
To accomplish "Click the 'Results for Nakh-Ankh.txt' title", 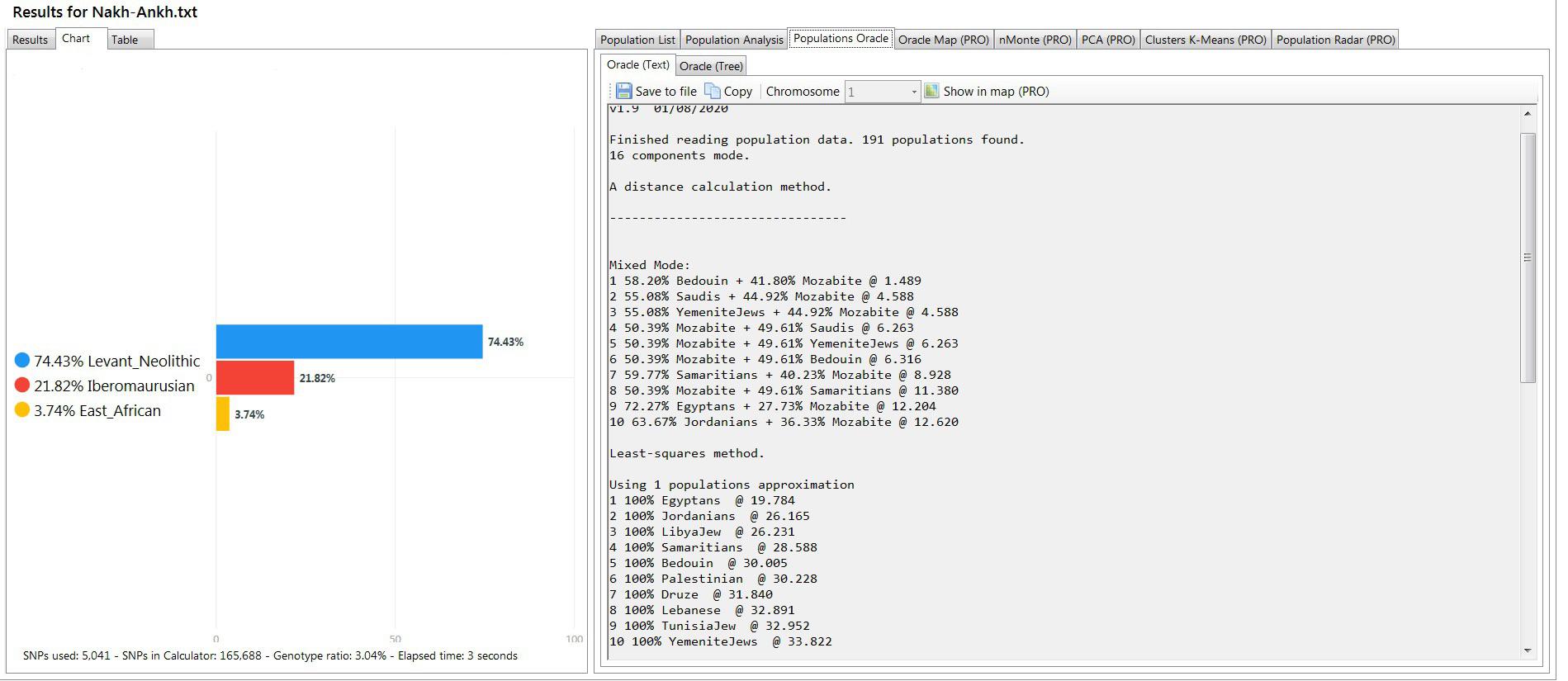I will point(105,12).
